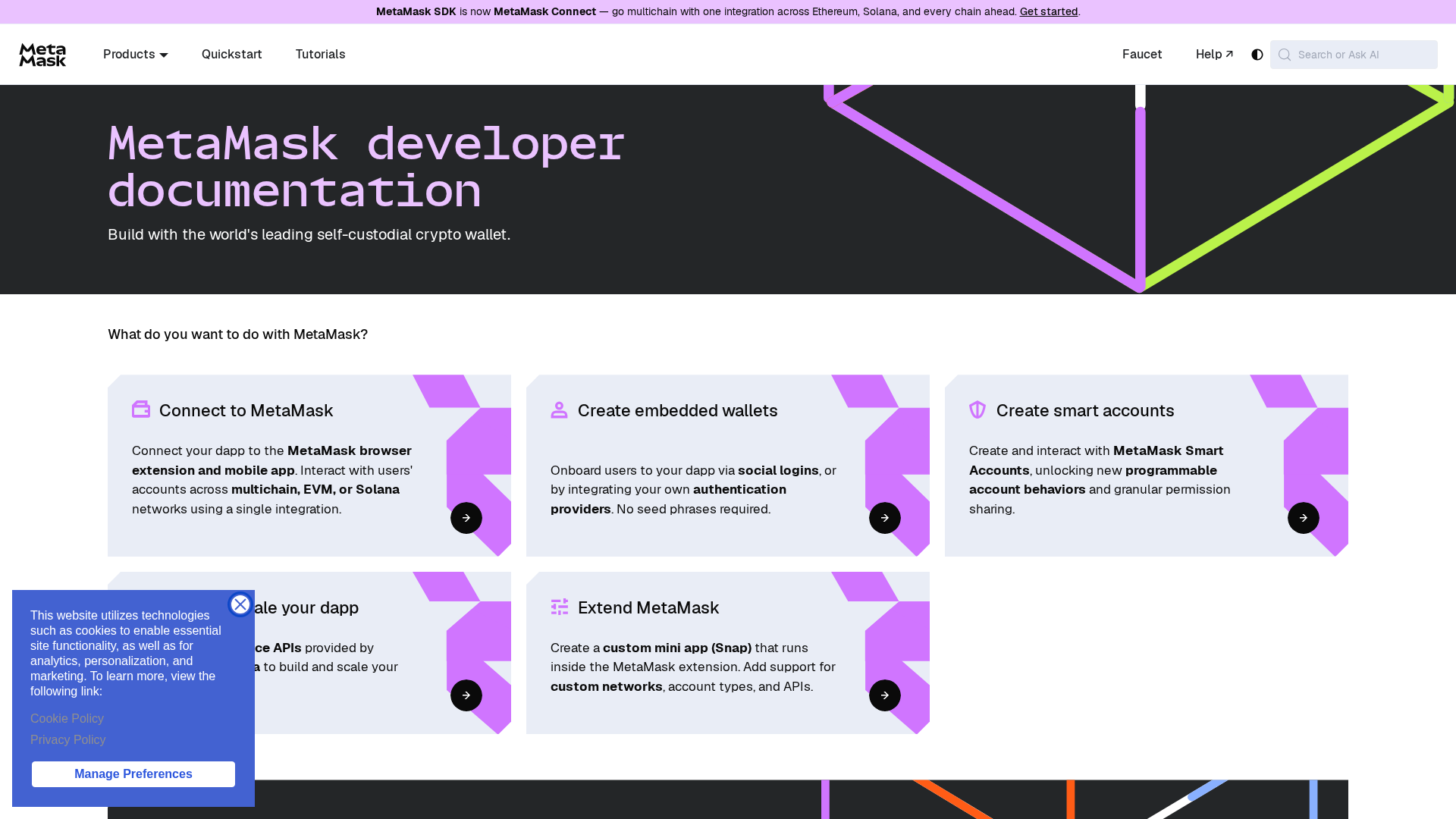
Task: Click the arrow button on smart accounts card
Action: coord(1304,518)
